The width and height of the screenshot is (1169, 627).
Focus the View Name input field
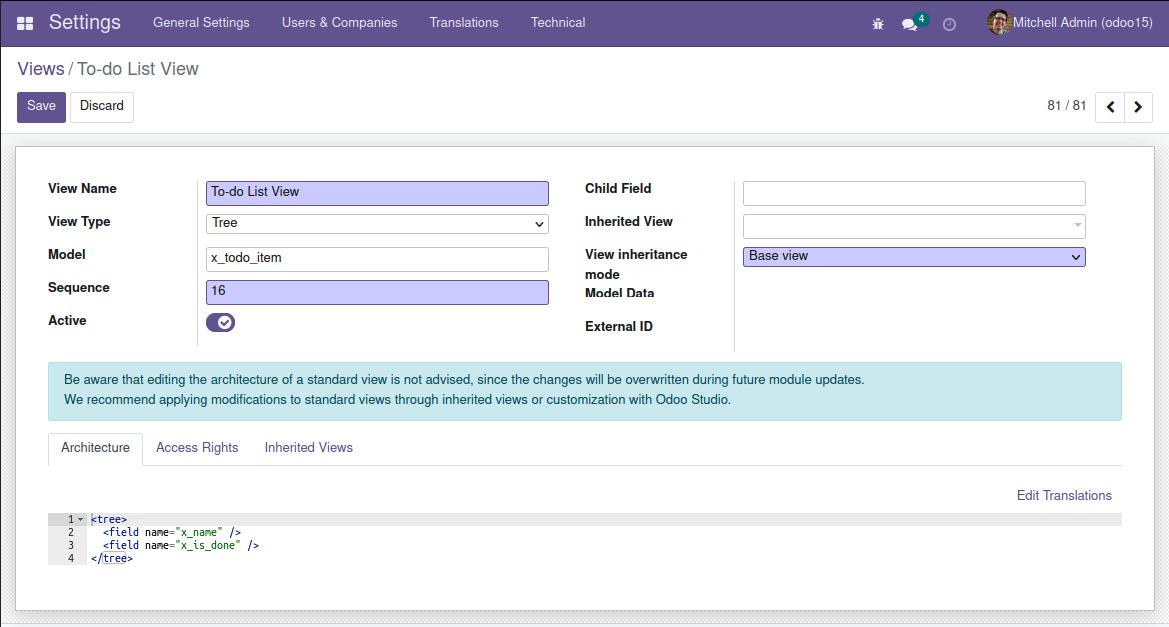(377, 193)
